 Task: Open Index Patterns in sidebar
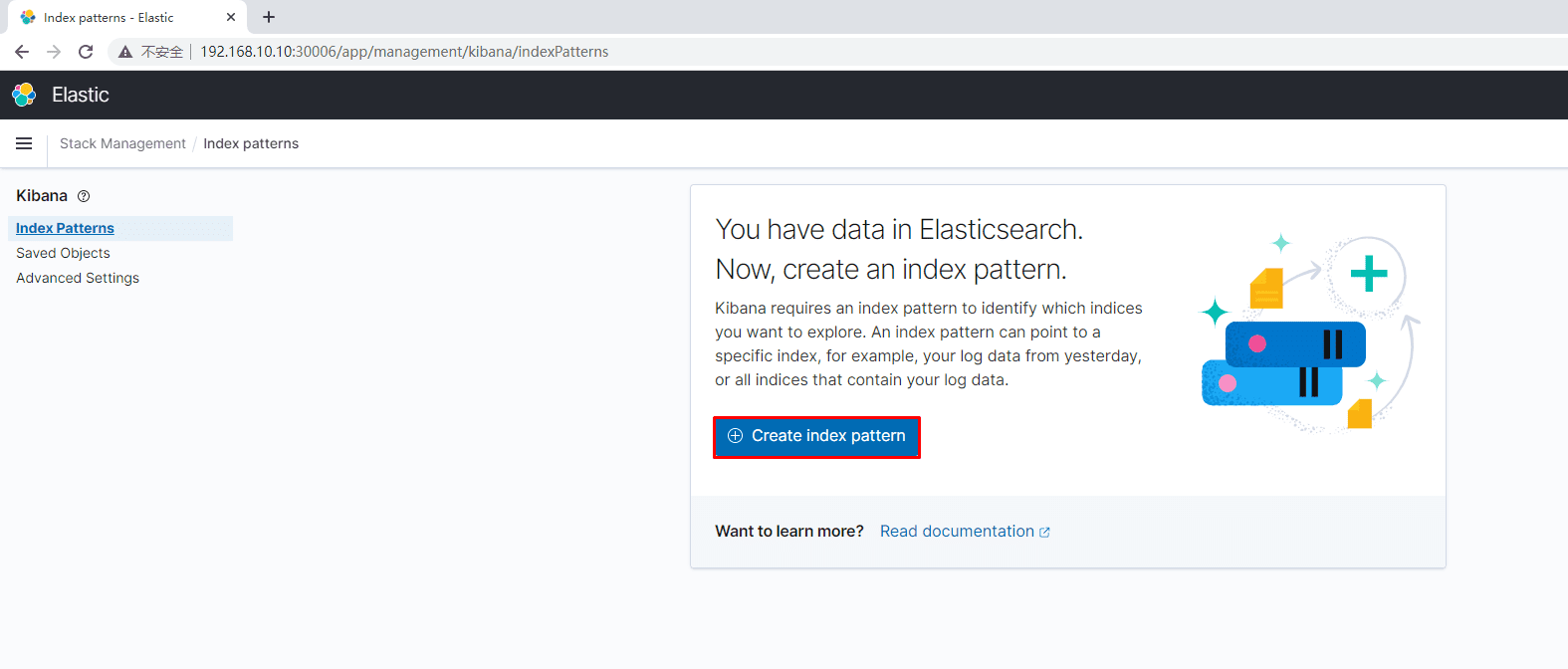tap(65, 228)
